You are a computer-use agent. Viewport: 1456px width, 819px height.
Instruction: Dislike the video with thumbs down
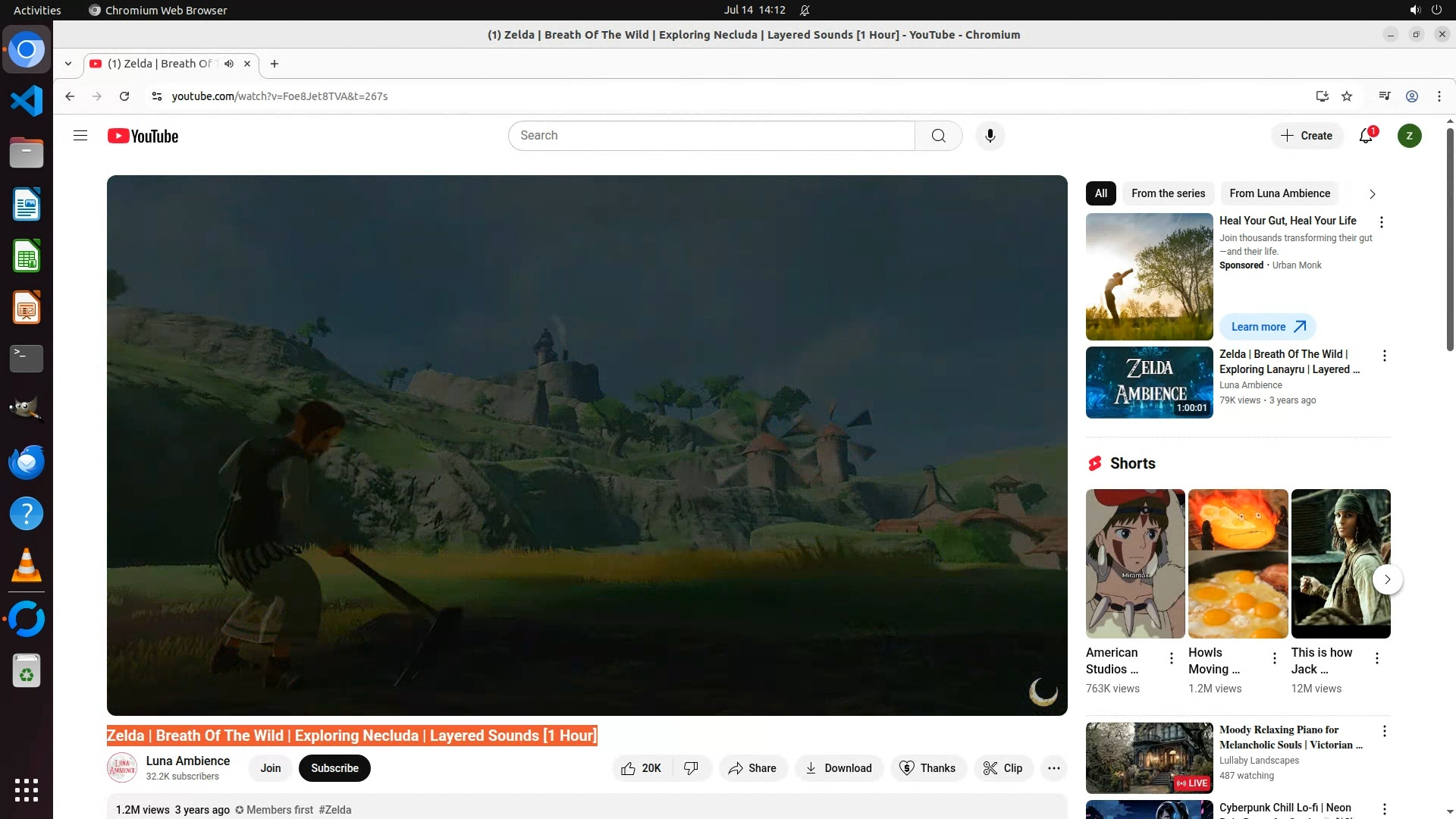(x=691, y=768)
